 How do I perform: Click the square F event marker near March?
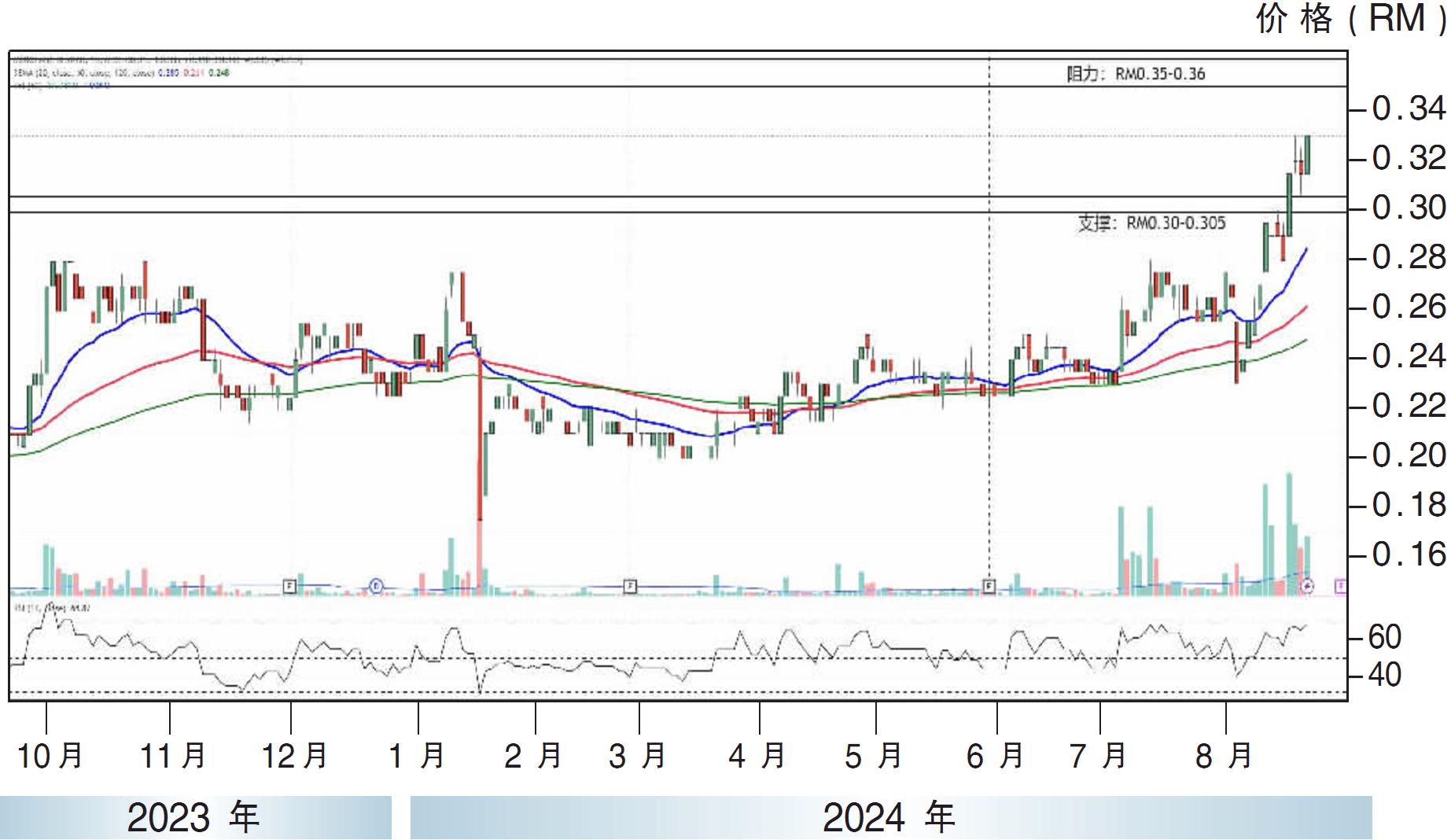(x=629, y=586)
